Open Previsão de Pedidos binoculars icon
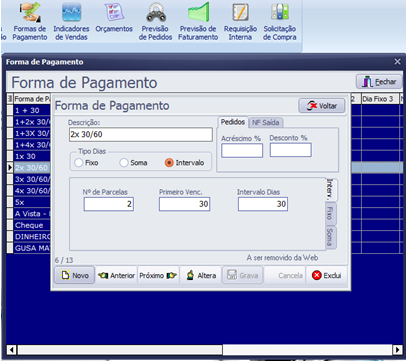Screen dimensions: 406x361 [155, 22]
